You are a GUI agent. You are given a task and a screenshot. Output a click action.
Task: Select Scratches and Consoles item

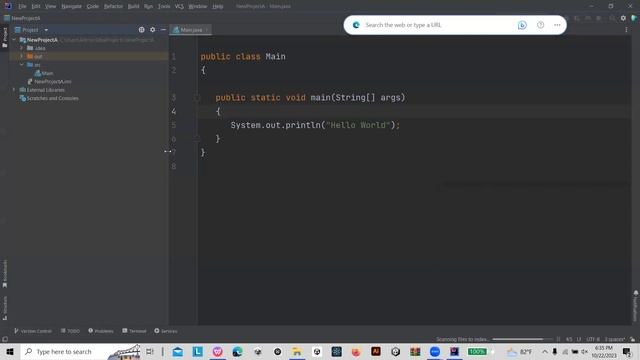coord(49,98)
